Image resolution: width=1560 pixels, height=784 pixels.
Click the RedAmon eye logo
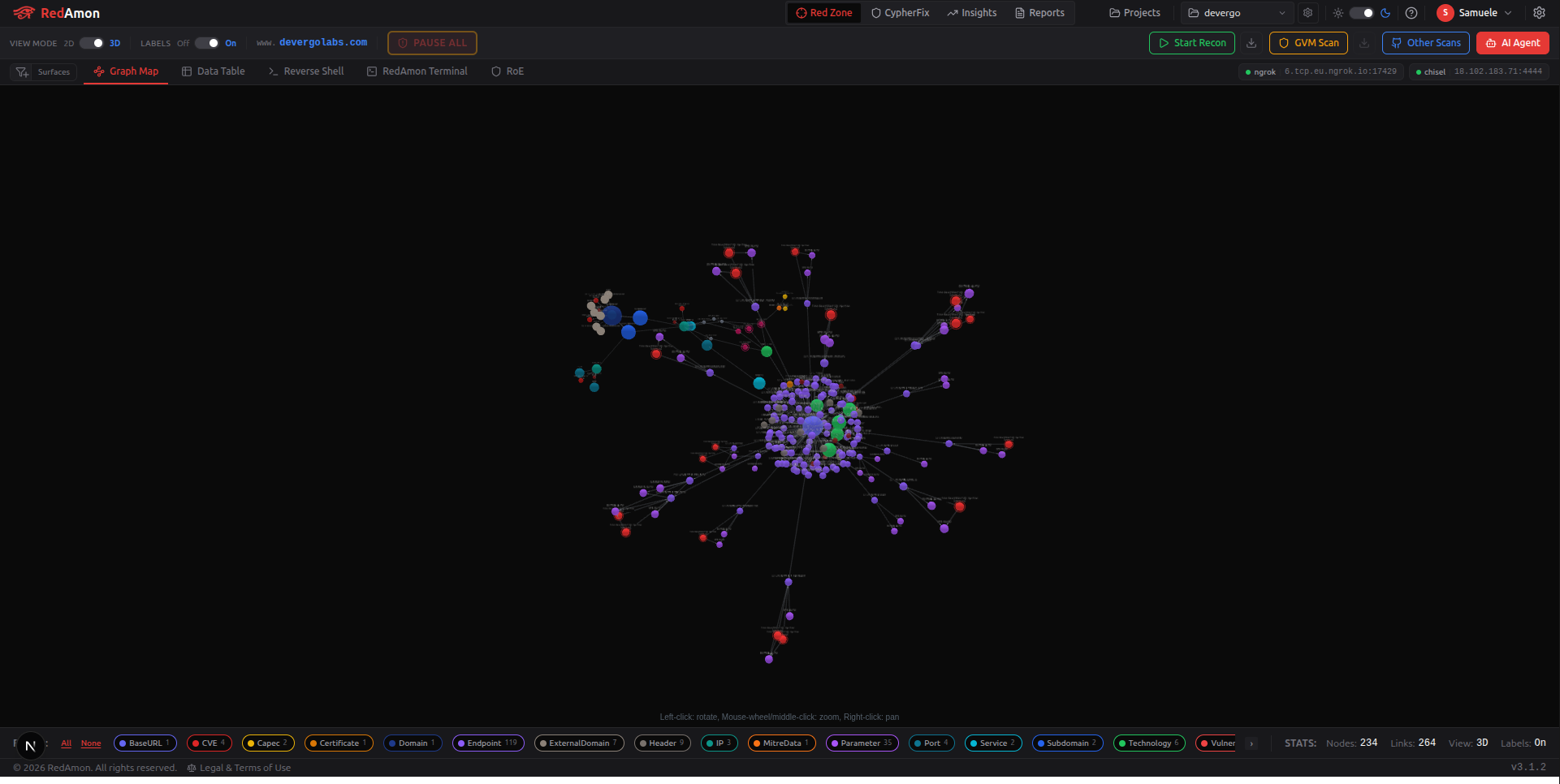point(24,13)
